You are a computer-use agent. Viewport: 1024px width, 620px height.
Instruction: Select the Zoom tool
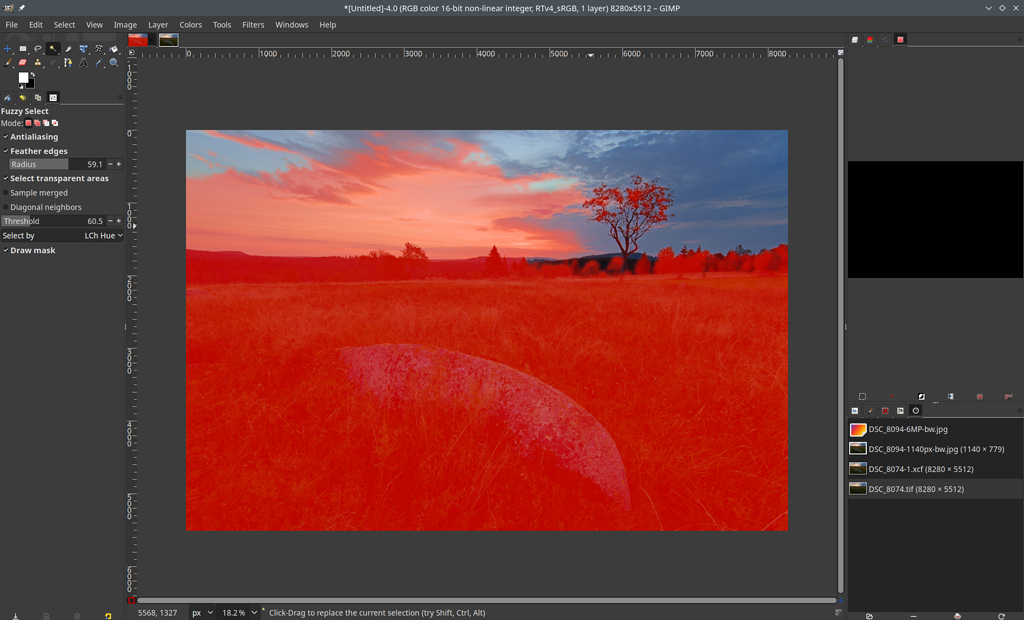point(113,62)
